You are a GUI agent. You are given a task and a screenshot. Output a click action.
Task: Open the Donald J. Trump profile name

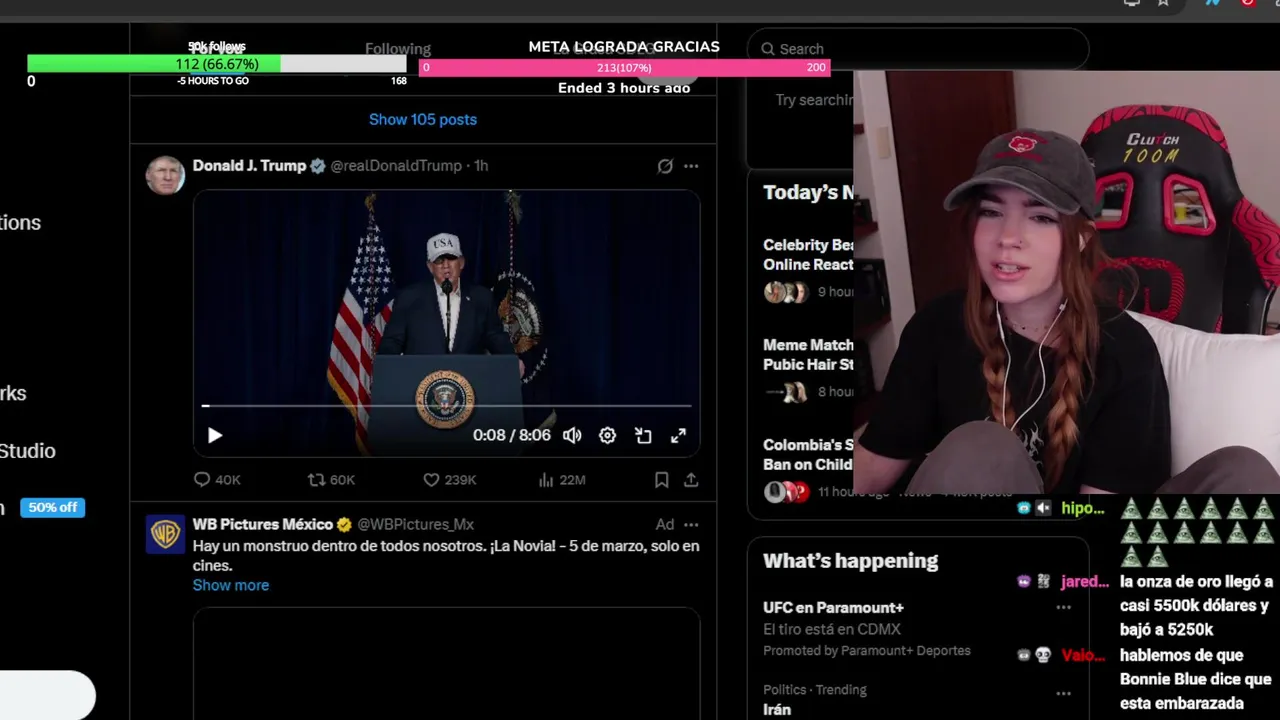pos(249,166)
